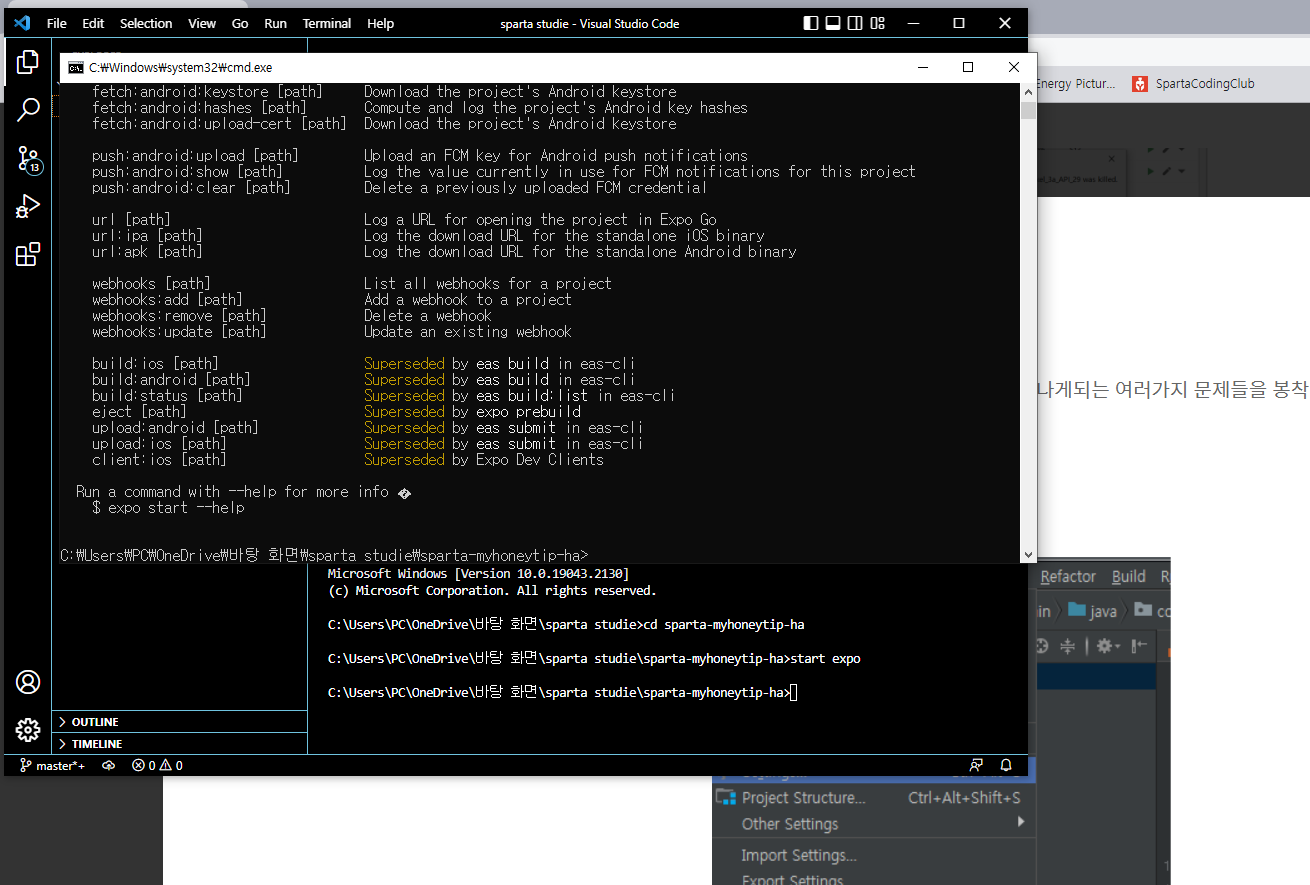Open the File menu in VS Code
The image size is (1310, 885).
pos(57,23)
